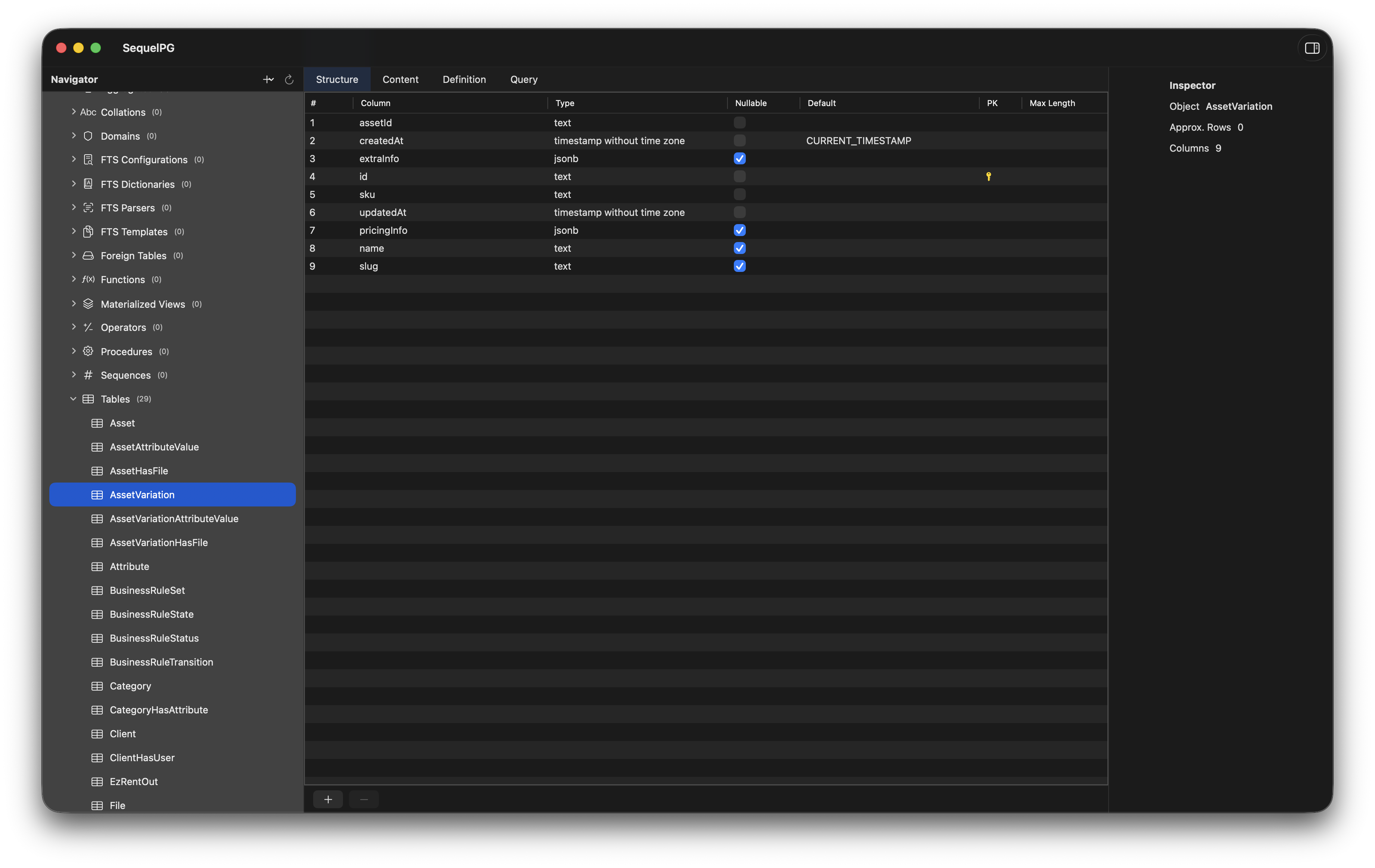
Task: Click the key icon in the id row
Action: pos(988,176)
